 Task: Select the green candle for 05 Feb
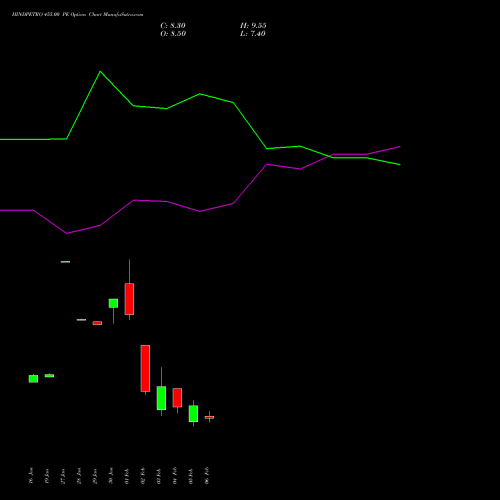tap(193, 414)
